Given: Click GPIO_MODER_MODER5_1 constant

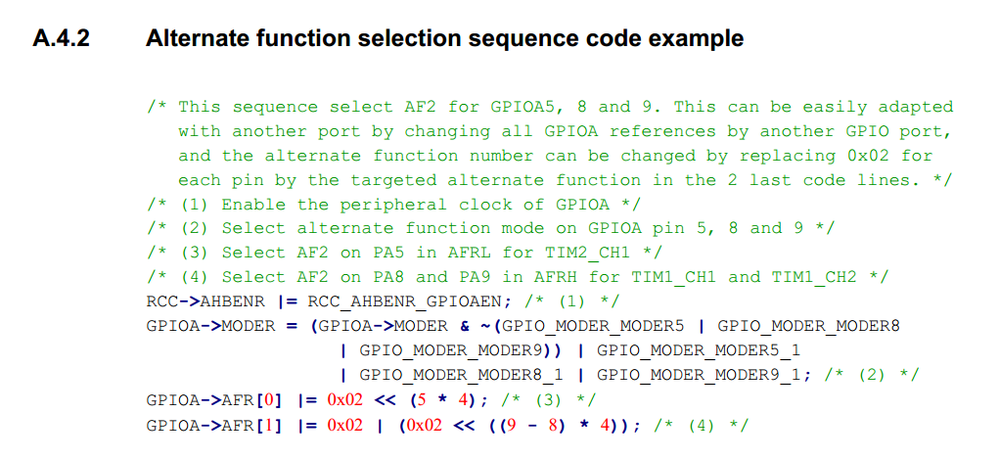Looking at the screenshot, I should coord(699,351).
